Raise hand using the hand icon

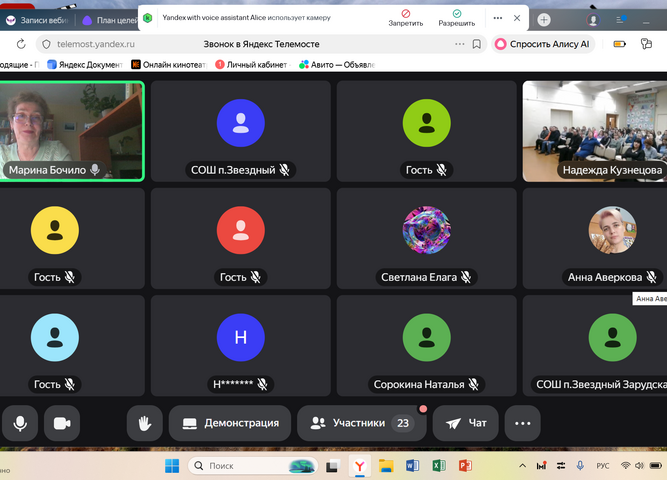point(144,423)
